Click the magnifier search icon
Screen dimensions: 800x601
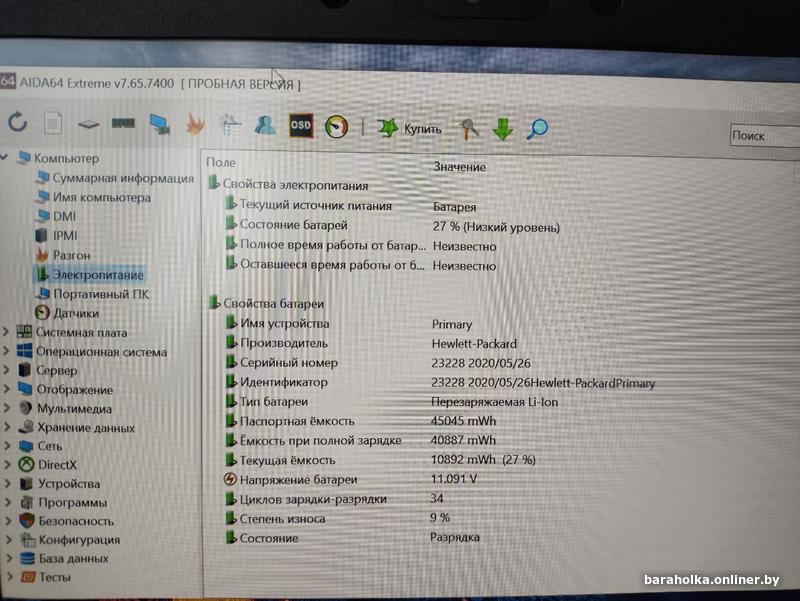coord(537,129)
